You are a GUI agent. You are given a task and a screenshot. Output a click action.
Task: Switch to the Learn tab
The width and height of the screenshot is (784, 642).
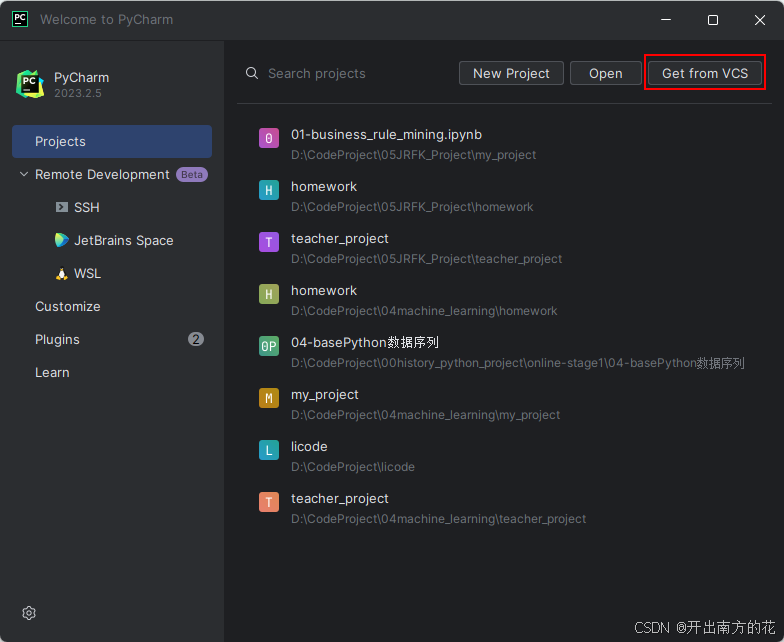click(112, 372)
